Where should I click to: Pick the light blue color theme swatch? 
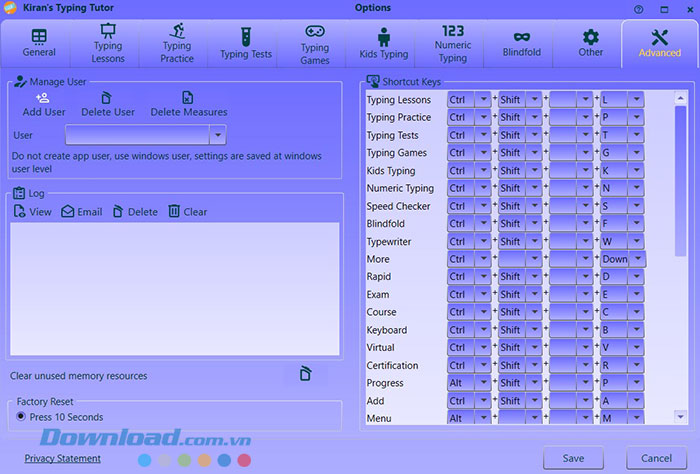tap(145, 460)
